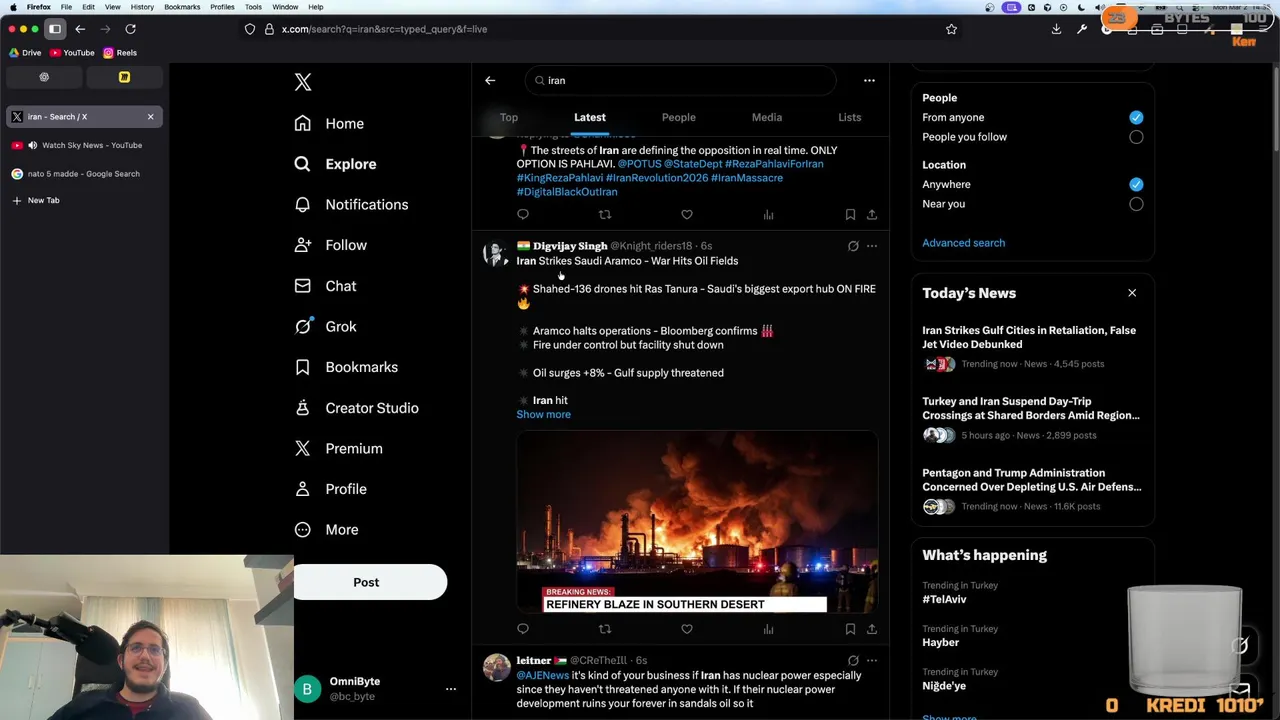The height and width of the screenshot is (720, 1280).
Task: Bookmark the Pahlavi hashtags tweet
Action: point(850,214)
